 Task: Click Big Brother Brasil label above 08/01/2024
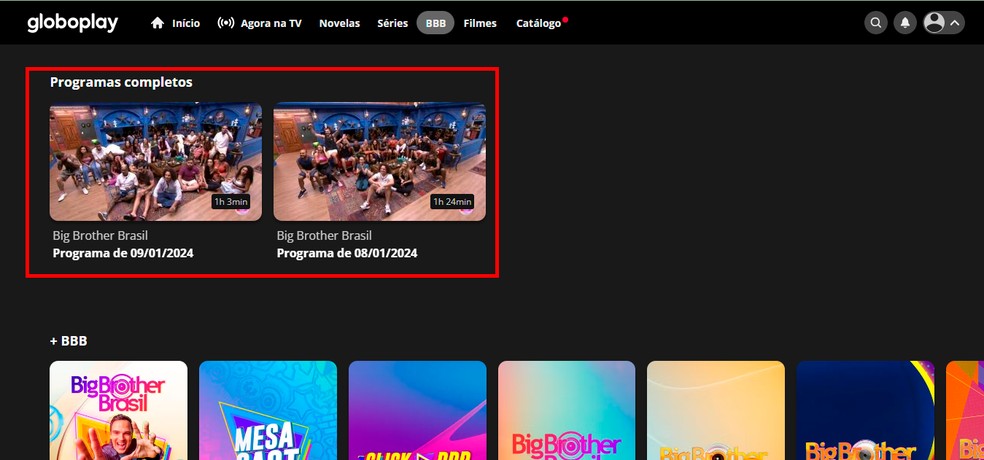(324, 236)
